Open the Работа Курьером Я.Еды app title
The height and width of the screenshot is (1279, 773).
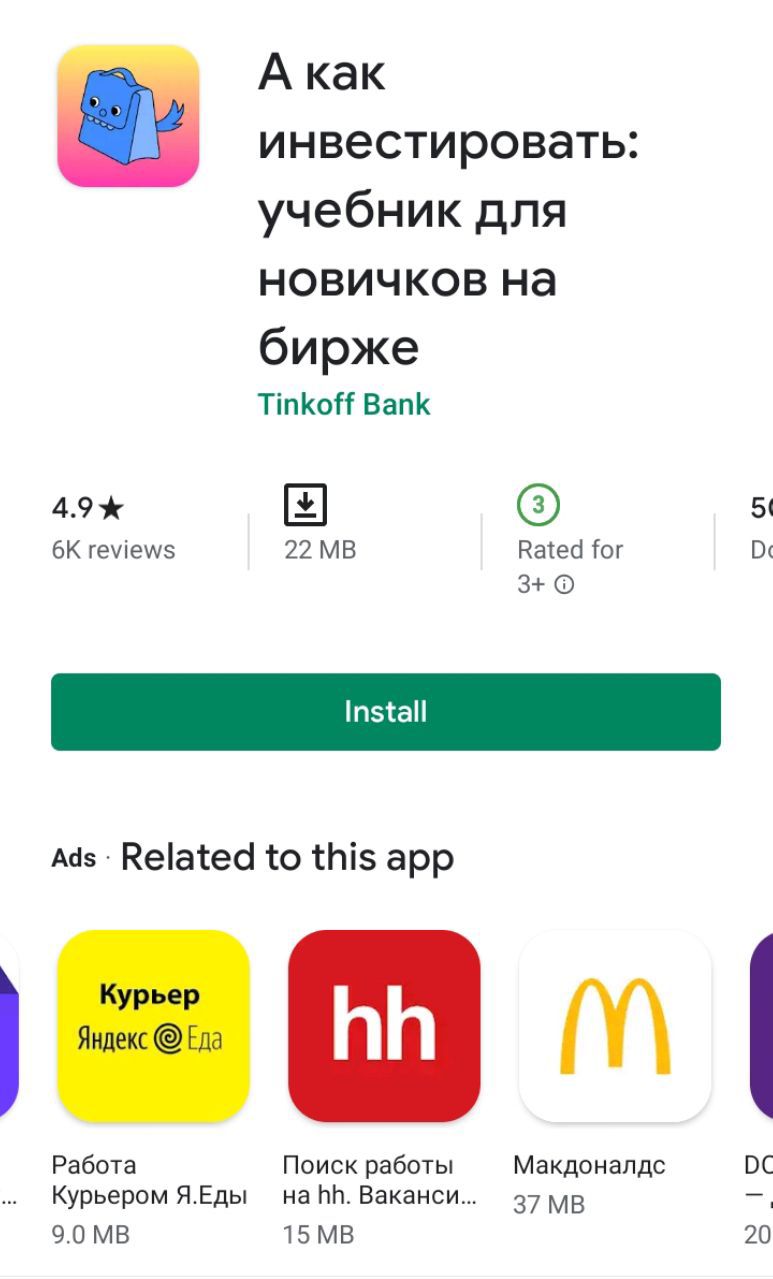149,1180
